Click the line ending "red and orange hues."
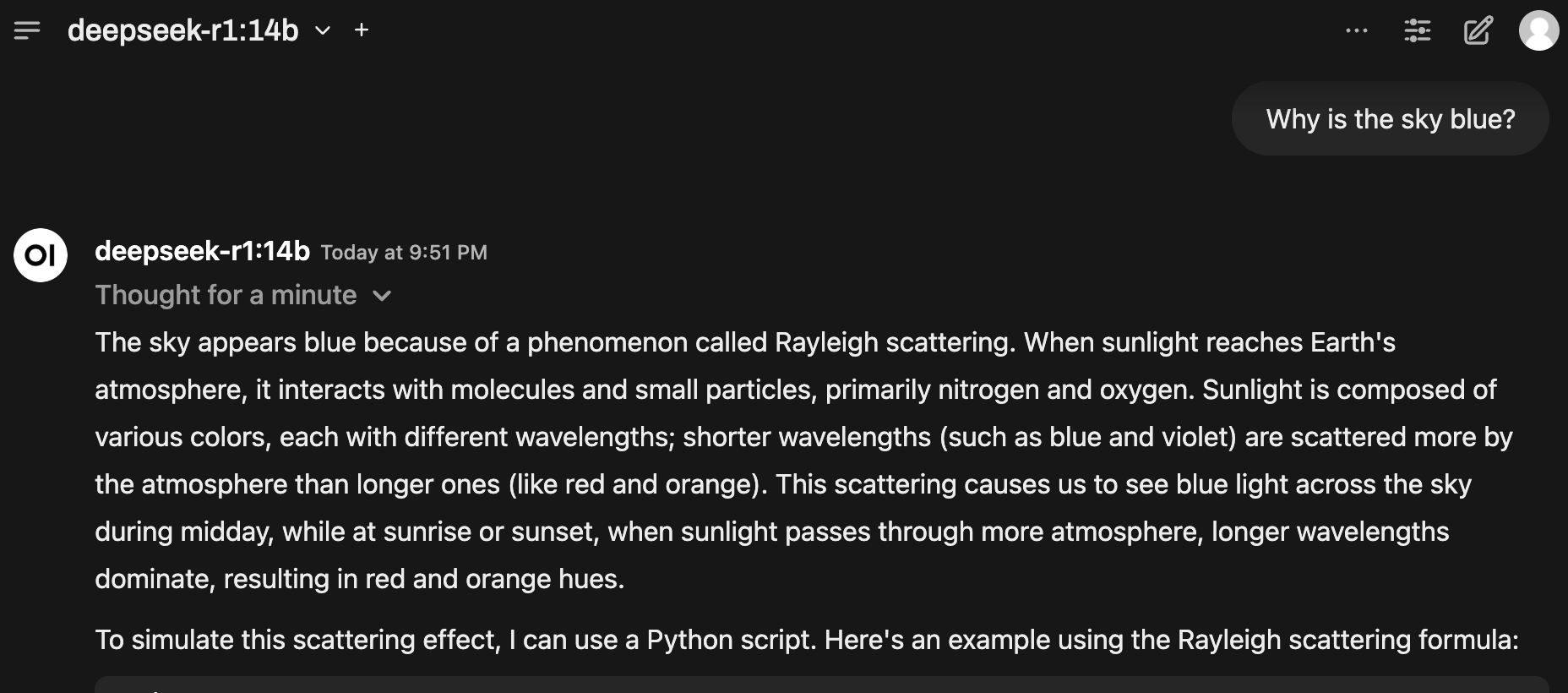 click(x=359, y=579)
